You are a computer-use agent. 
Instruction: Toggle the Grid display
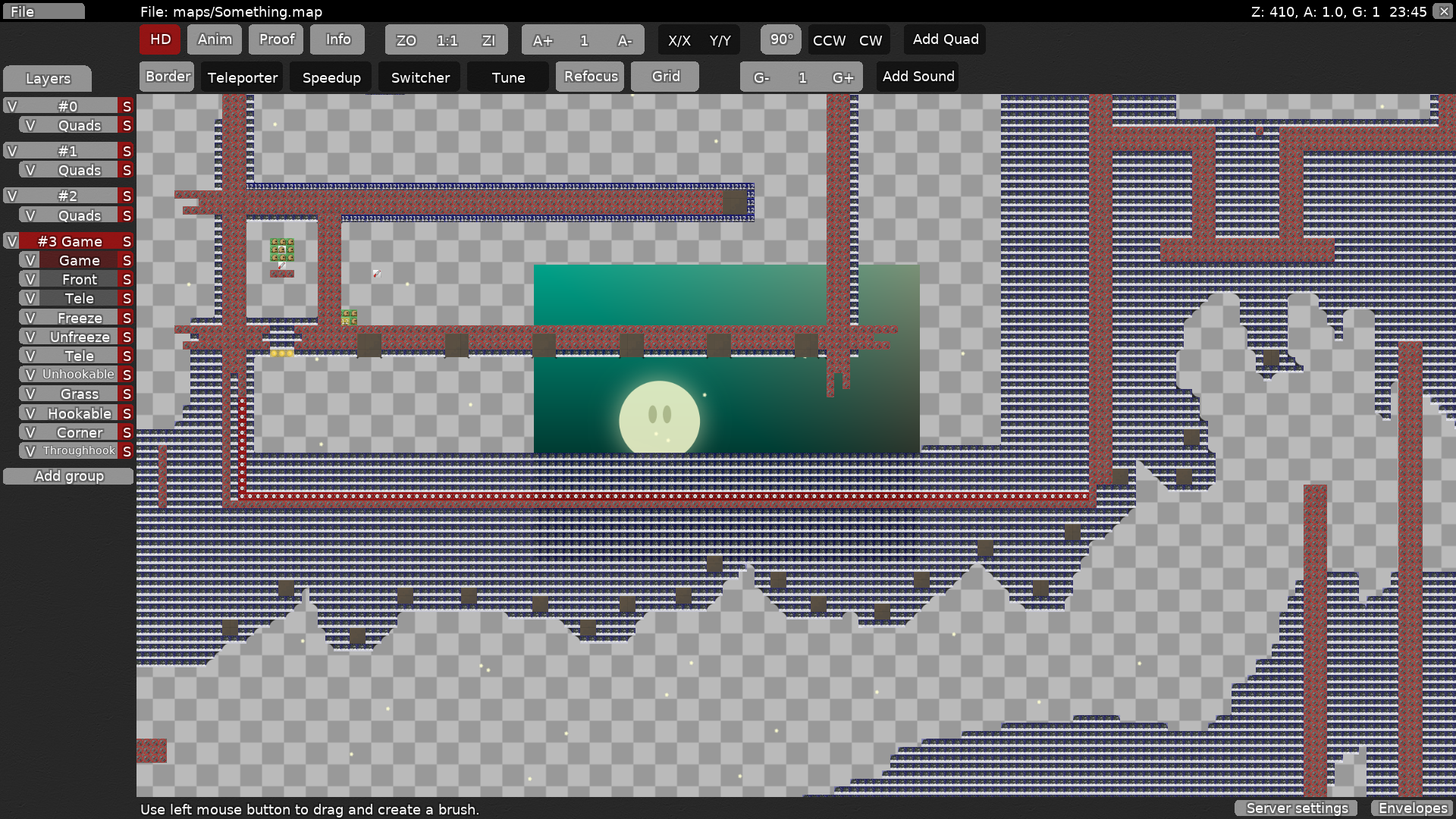pyautogui.click(x=665, y=77)
